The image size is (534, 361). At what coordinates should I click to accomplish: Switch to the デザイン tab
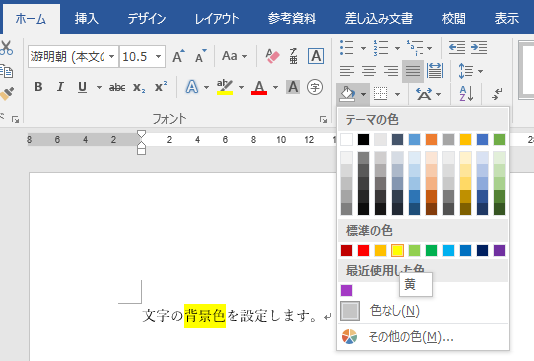click(147, 19)
